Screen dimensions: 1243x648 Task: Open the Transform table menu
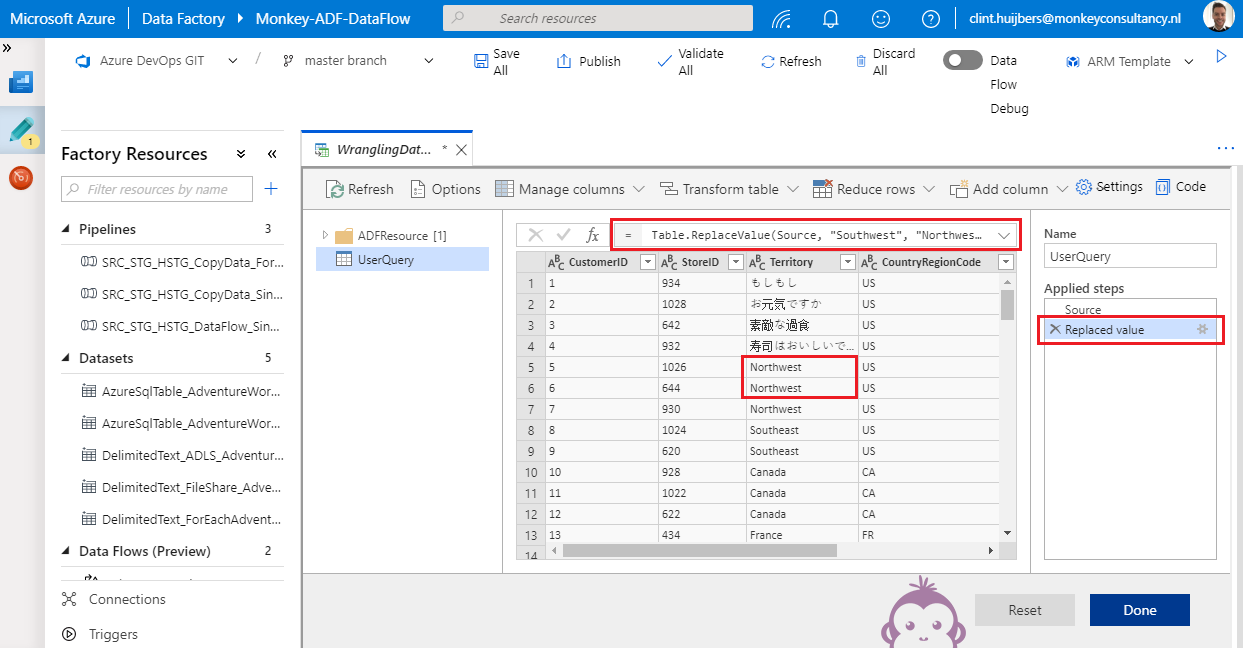tap(729, 189)
